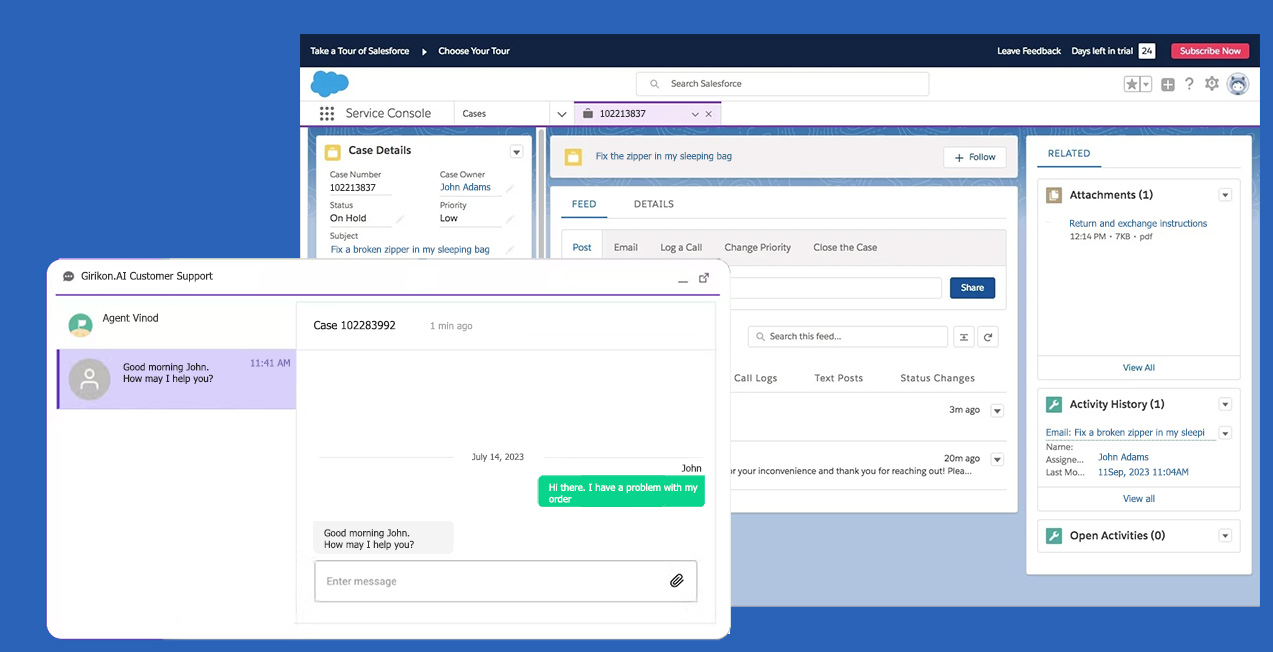The height and width of the screenshot is (652, 1273).
Task: Click the Enter message input field
Action: 505,581
